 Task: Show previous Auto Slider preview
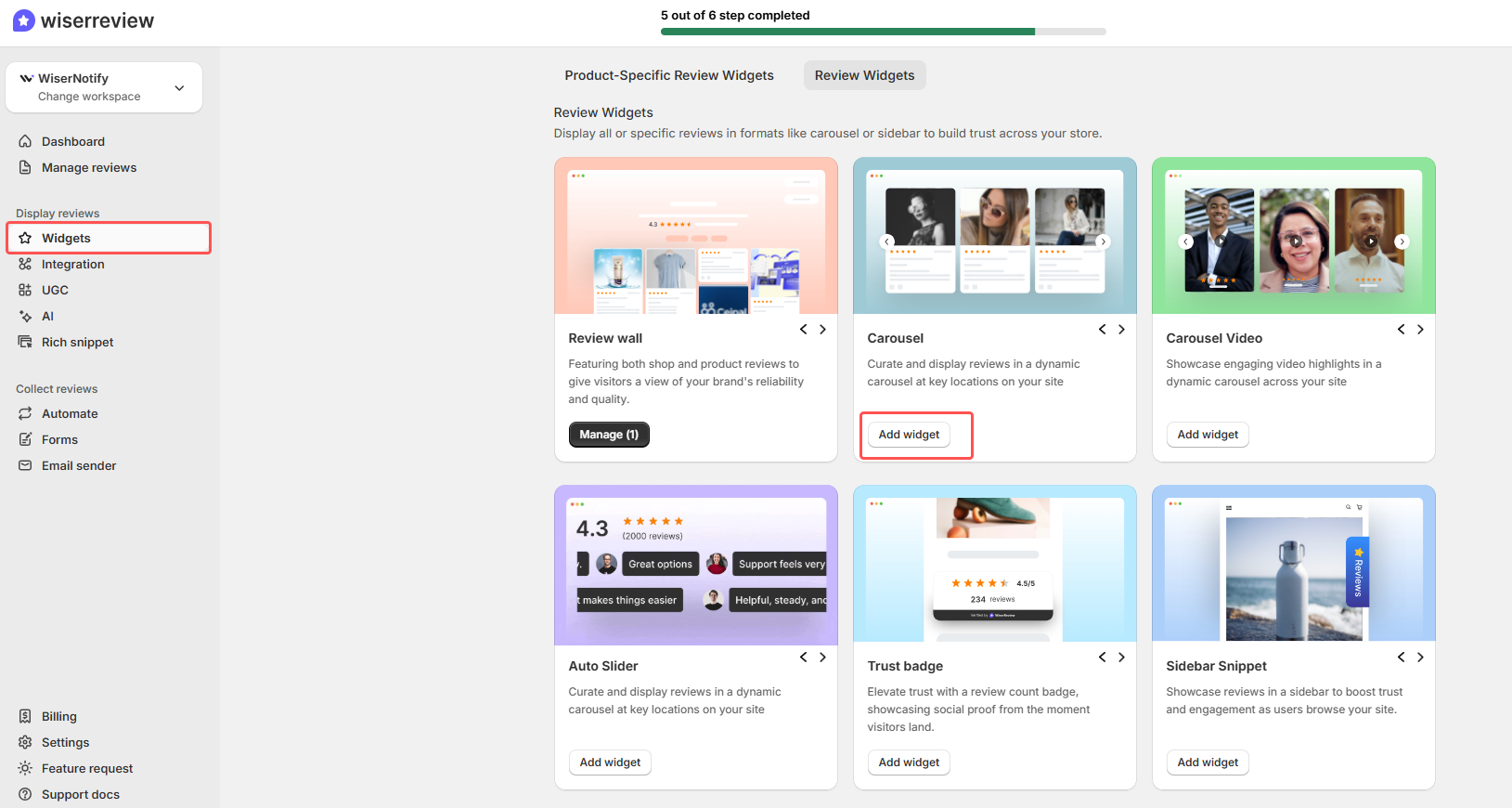pos(804,657)
